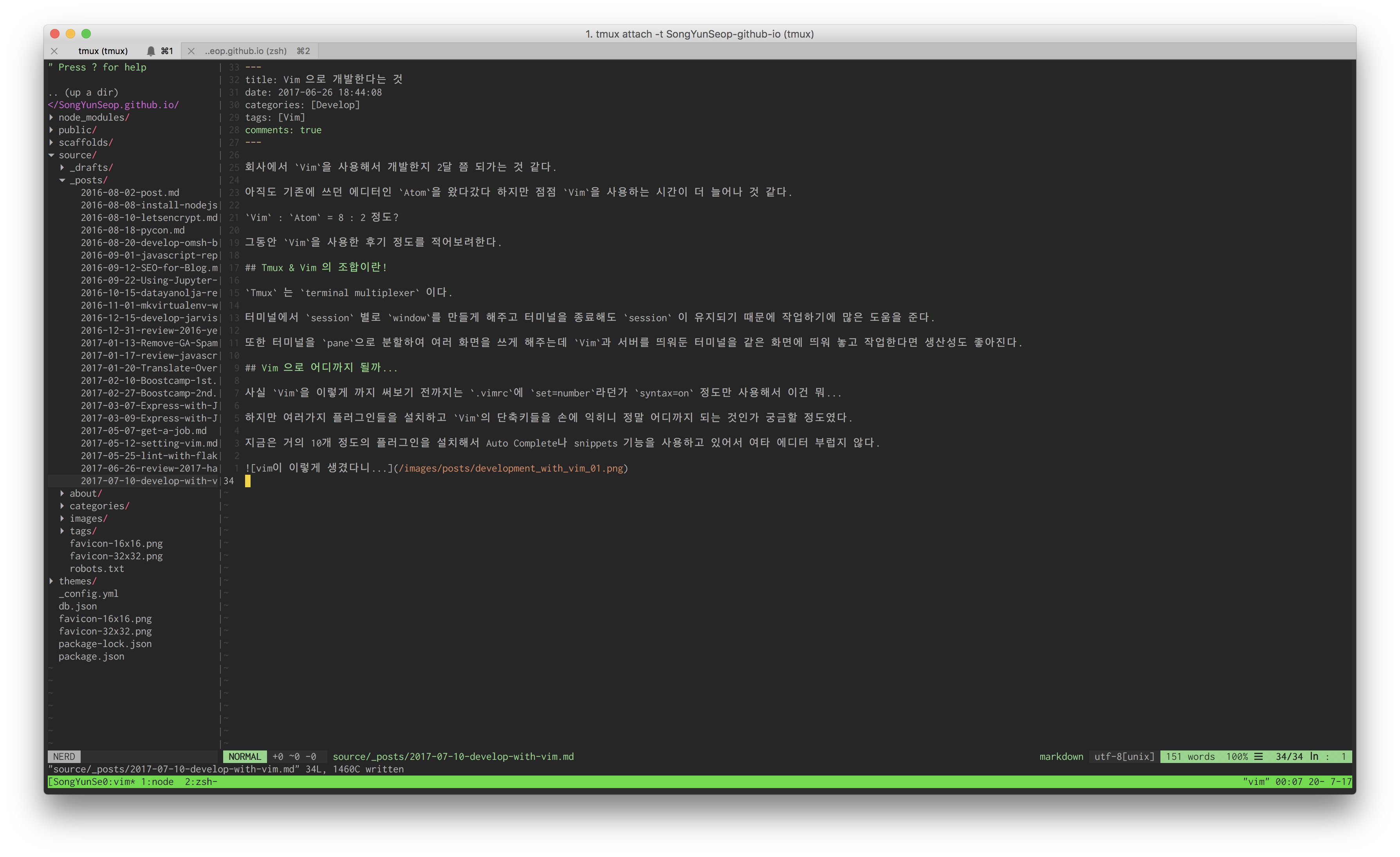Click the 'categories: [Develop]' line

(x=302, y=105)
